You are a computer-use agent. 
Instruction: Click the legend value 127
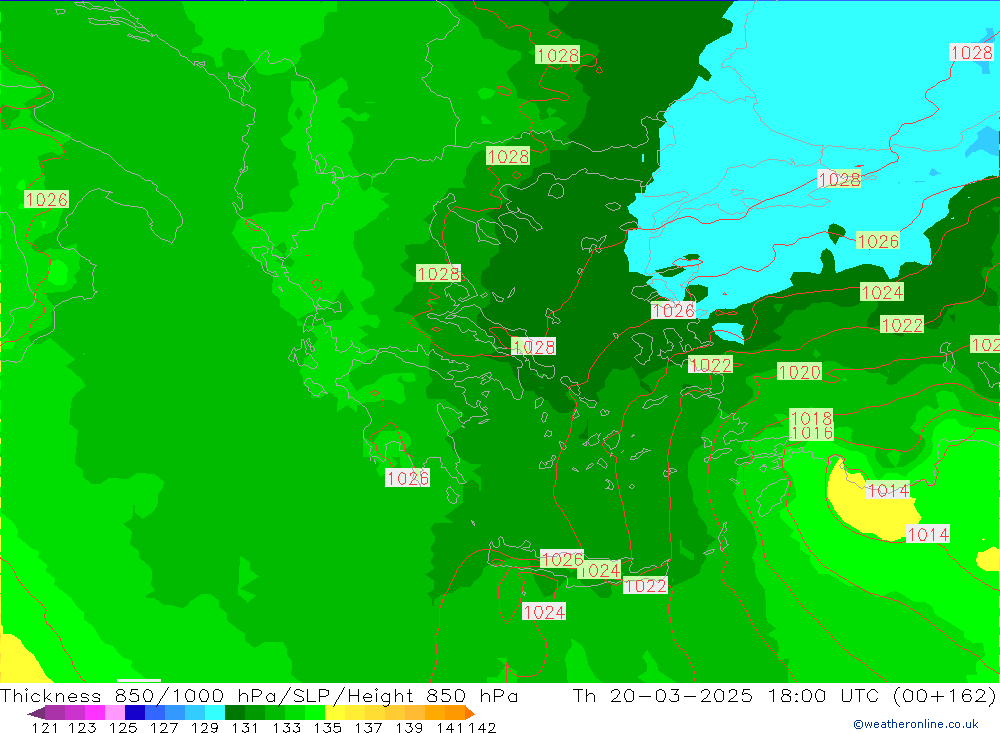coord(164,727)
